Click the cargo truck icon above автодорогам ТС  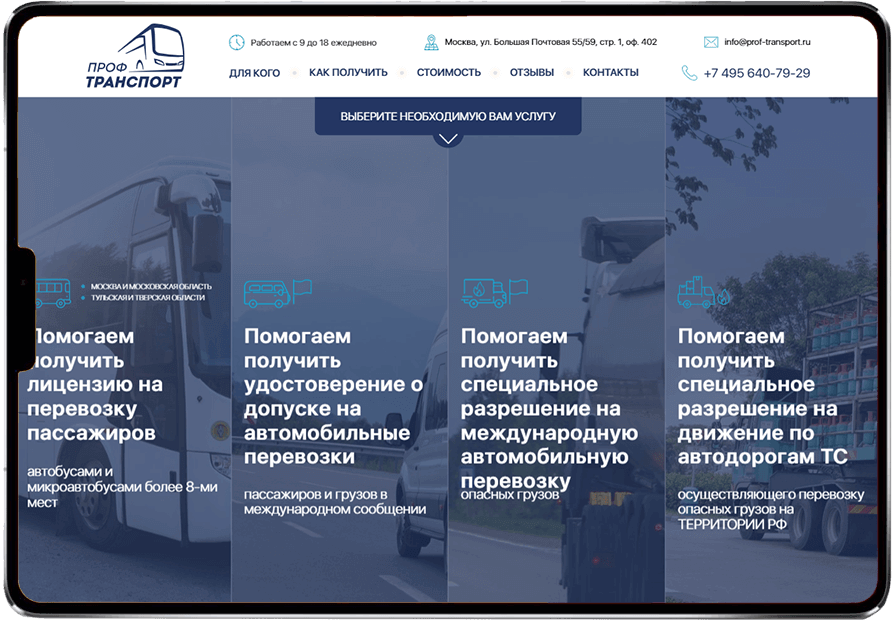(703, 292)
